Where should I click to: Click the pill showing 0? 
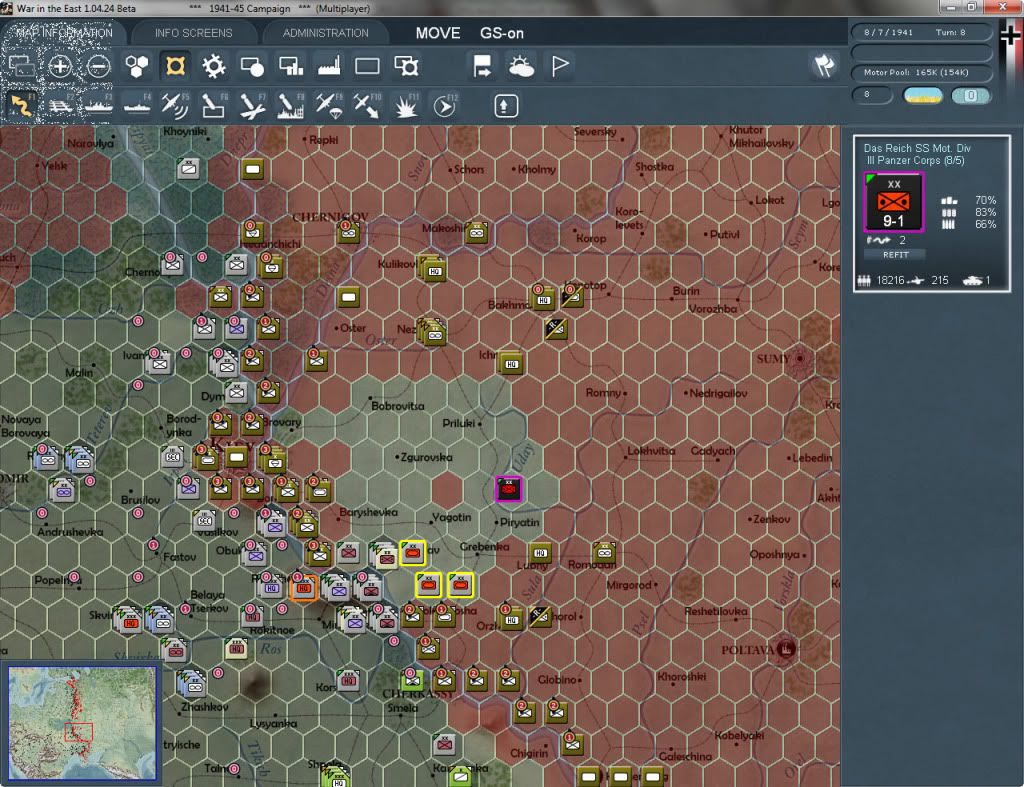[970, 95]
